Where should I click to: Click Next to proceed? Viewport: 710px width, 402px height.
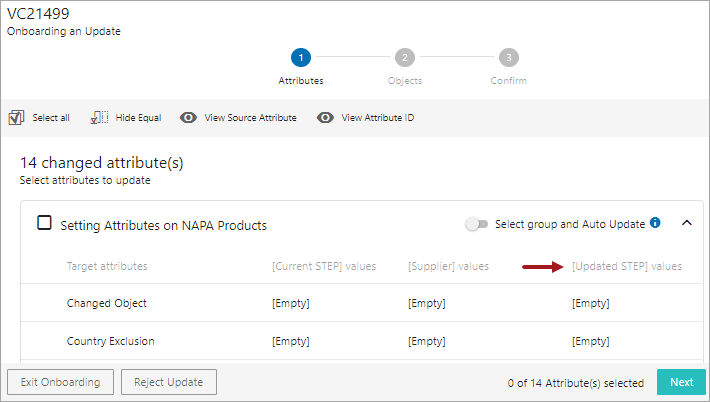pyautogui.click(x=681, y=382)
